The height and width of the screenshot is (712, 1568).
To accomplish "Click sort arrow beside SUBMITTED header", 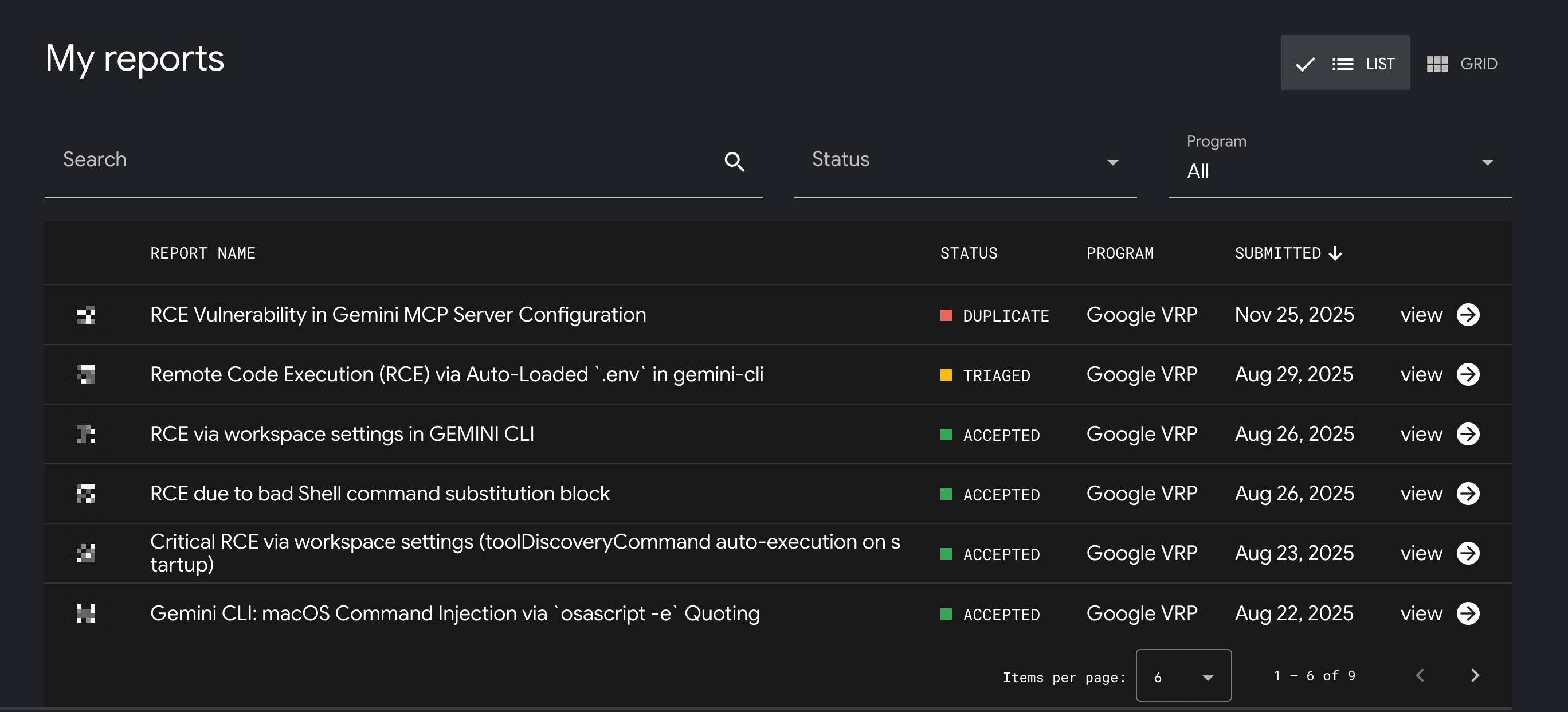I will [x=1335, y=253].
